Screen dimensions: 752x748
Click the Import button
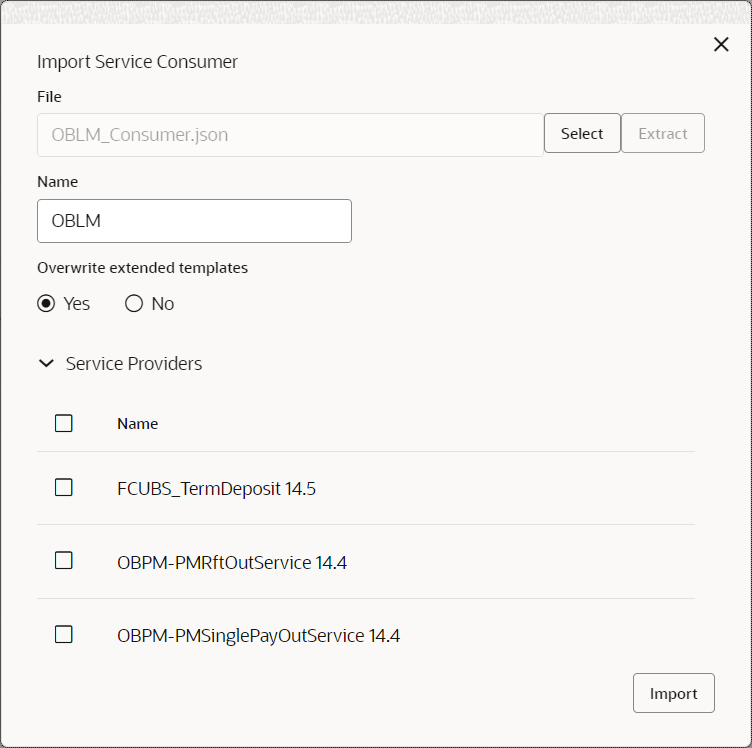click(673, 693)
